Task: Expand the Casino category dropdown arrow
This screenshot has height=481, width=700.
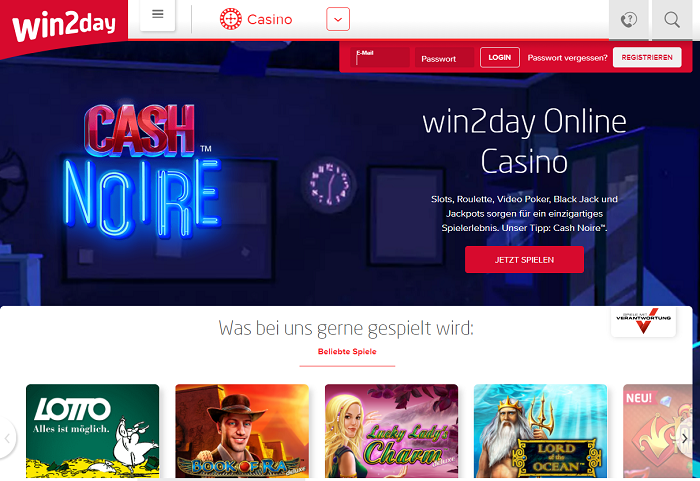Action: coord(338,19)
